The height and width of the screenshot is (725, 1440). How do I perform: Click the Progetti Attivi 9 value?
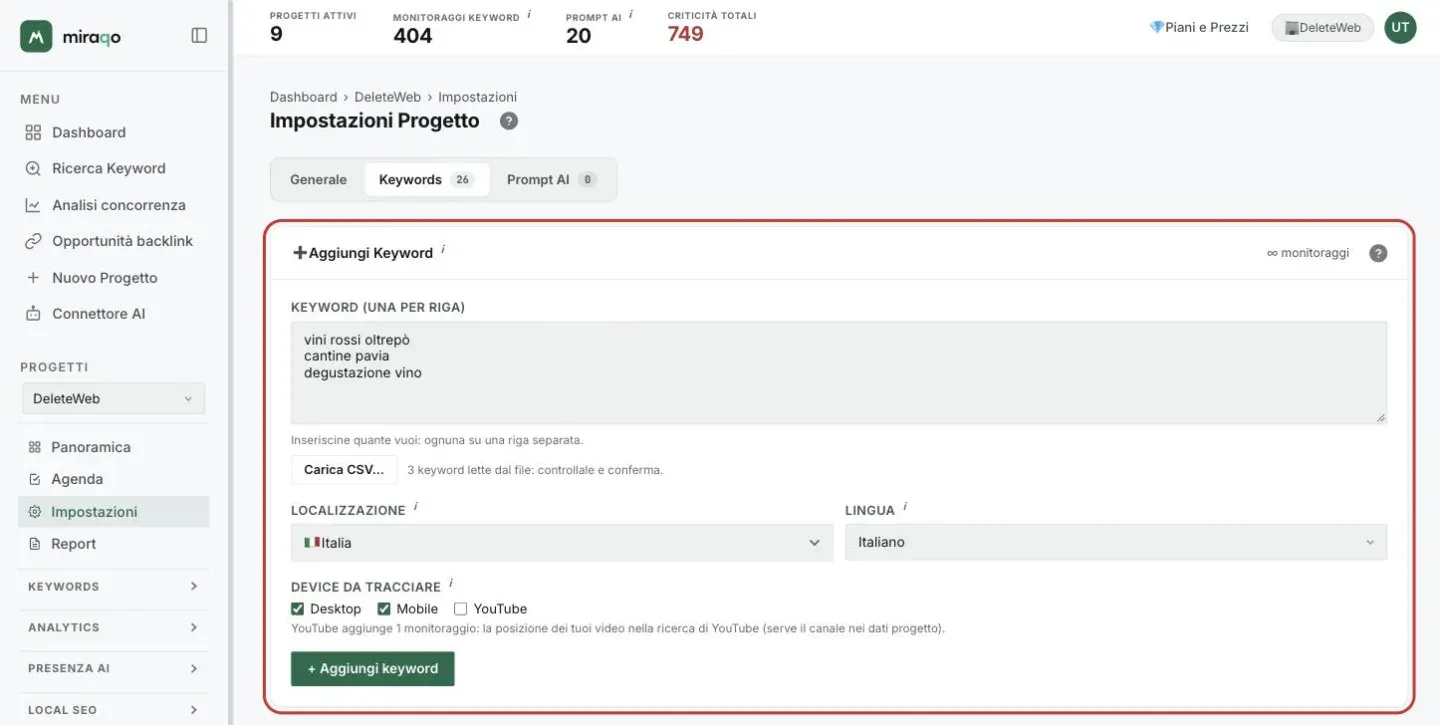(276, 34)
